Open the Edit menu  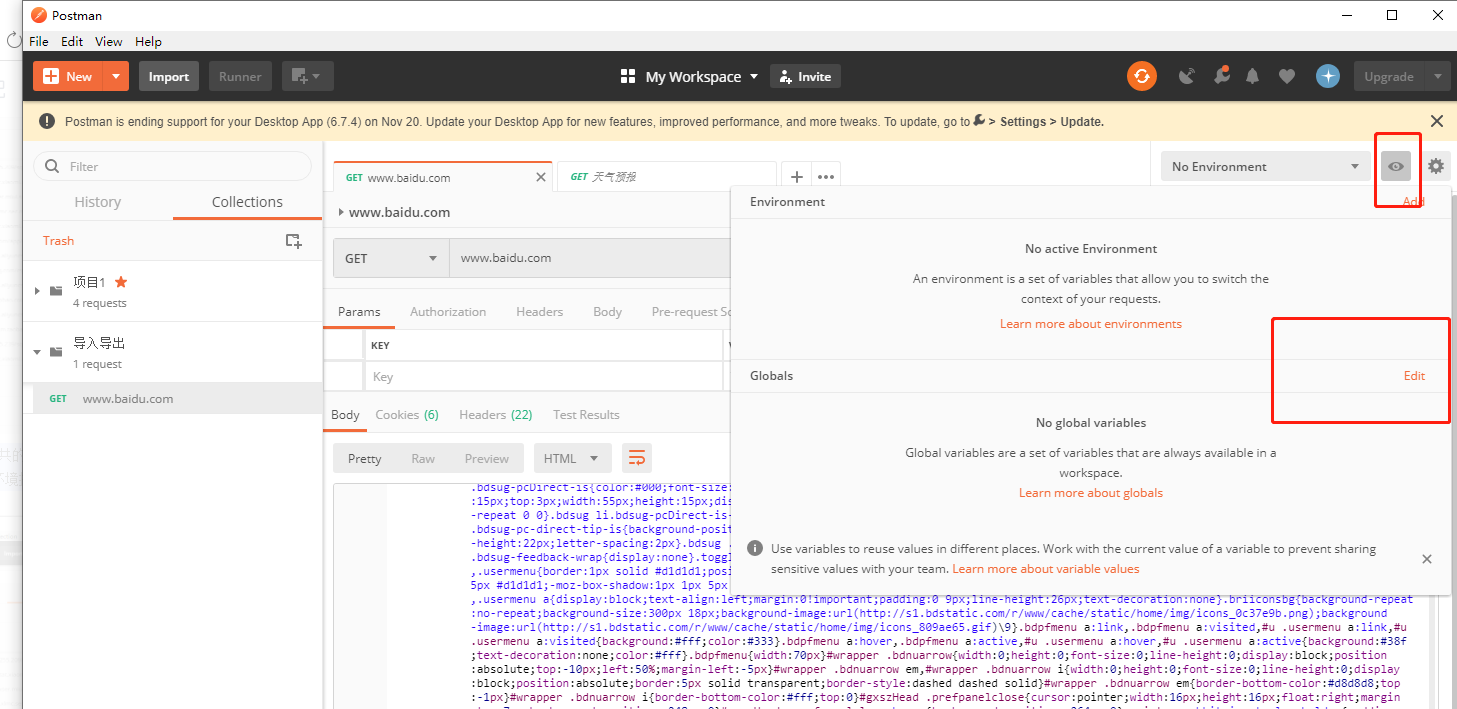[72, 42]
